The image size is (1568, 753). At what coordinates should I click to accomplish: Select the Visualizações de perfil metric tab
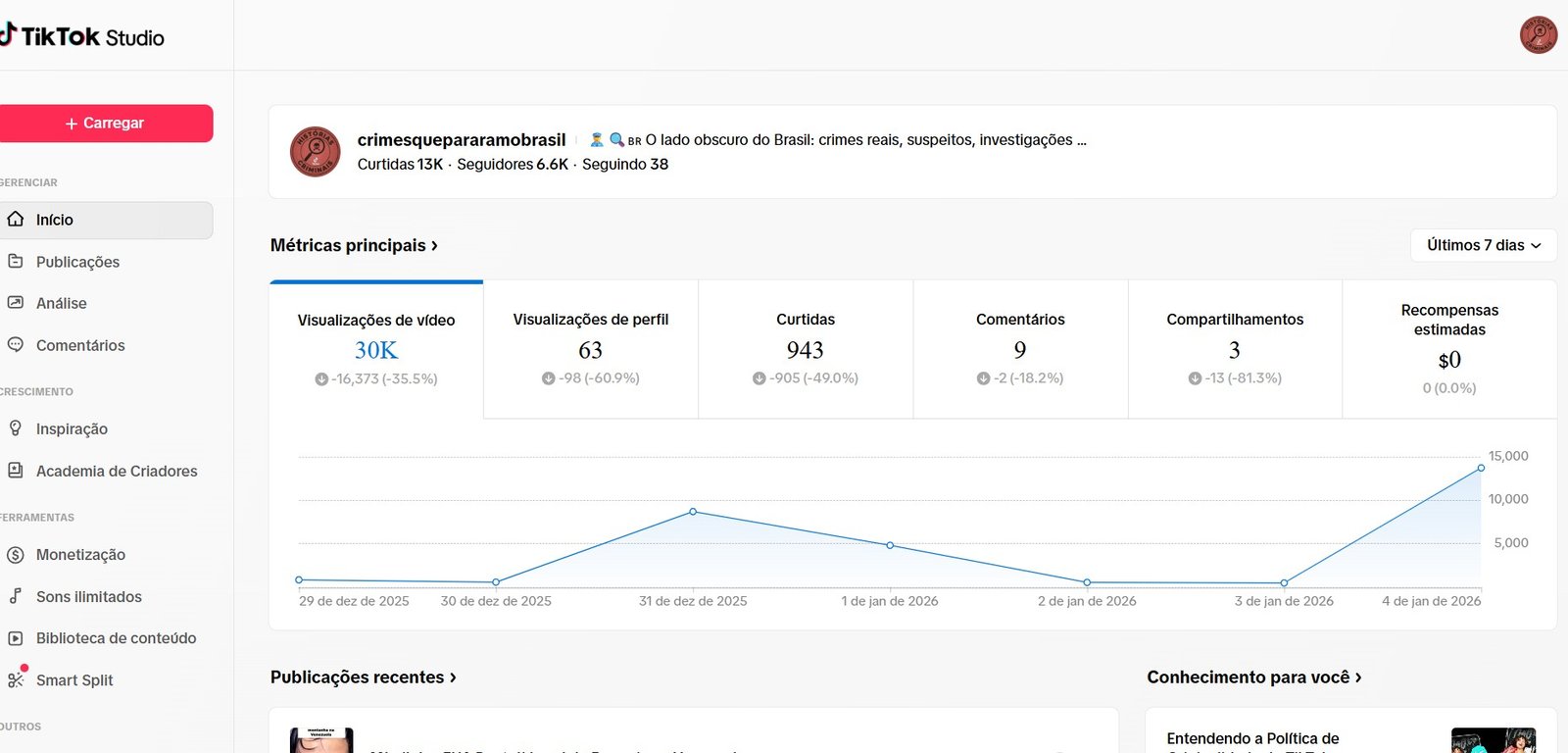(590, 349)
